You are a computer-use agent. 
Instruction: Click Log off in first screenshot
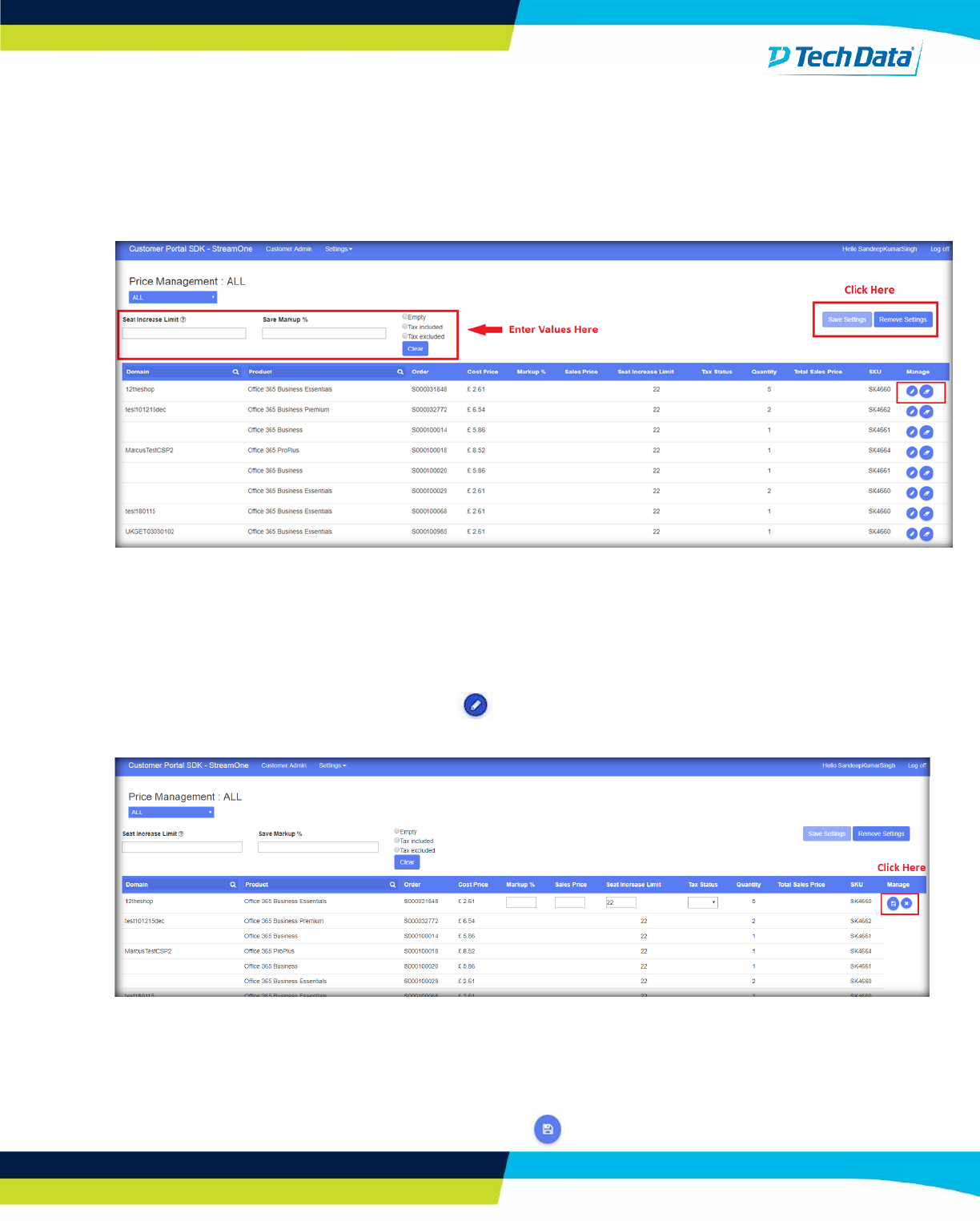point(939,249)
